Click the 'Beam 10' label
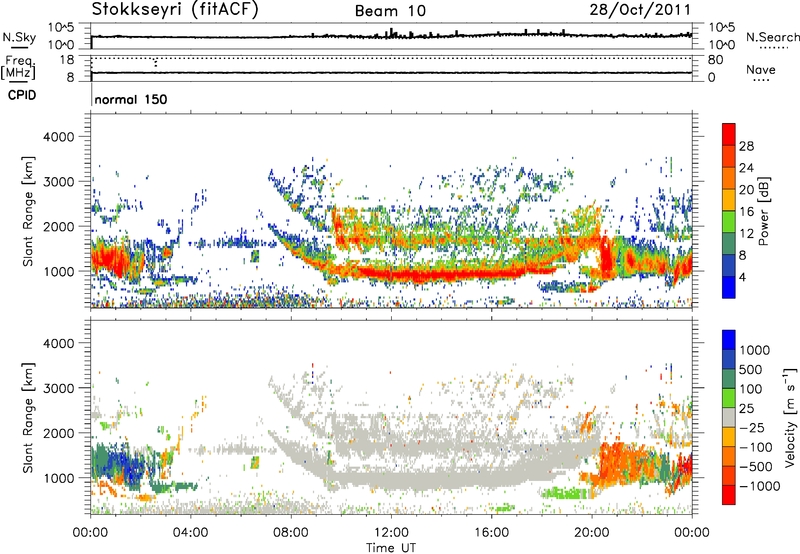 point(390,11)
